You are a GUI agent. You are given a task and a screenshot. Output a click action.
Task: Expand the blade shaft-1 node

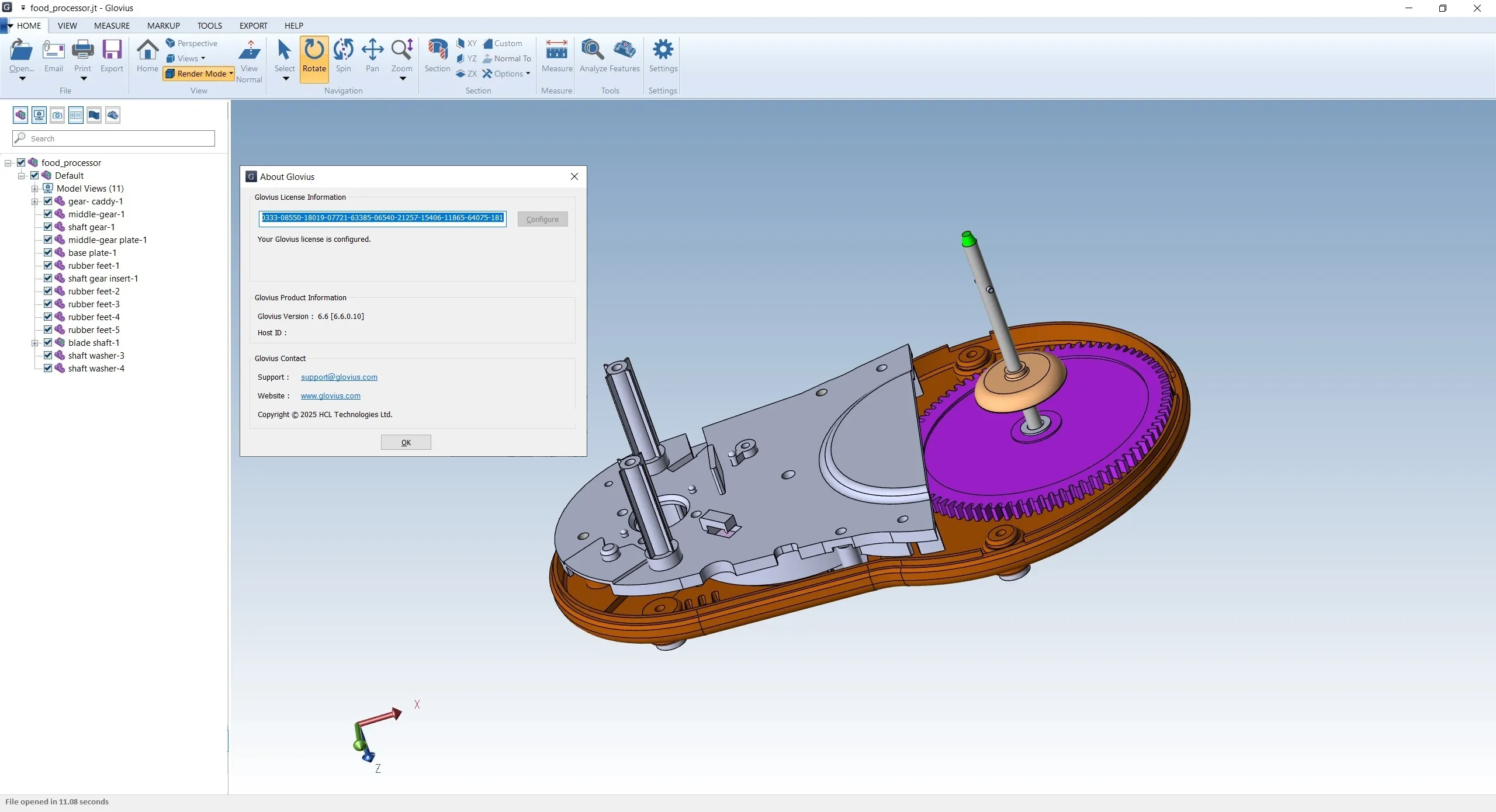(x=34, y=343)
